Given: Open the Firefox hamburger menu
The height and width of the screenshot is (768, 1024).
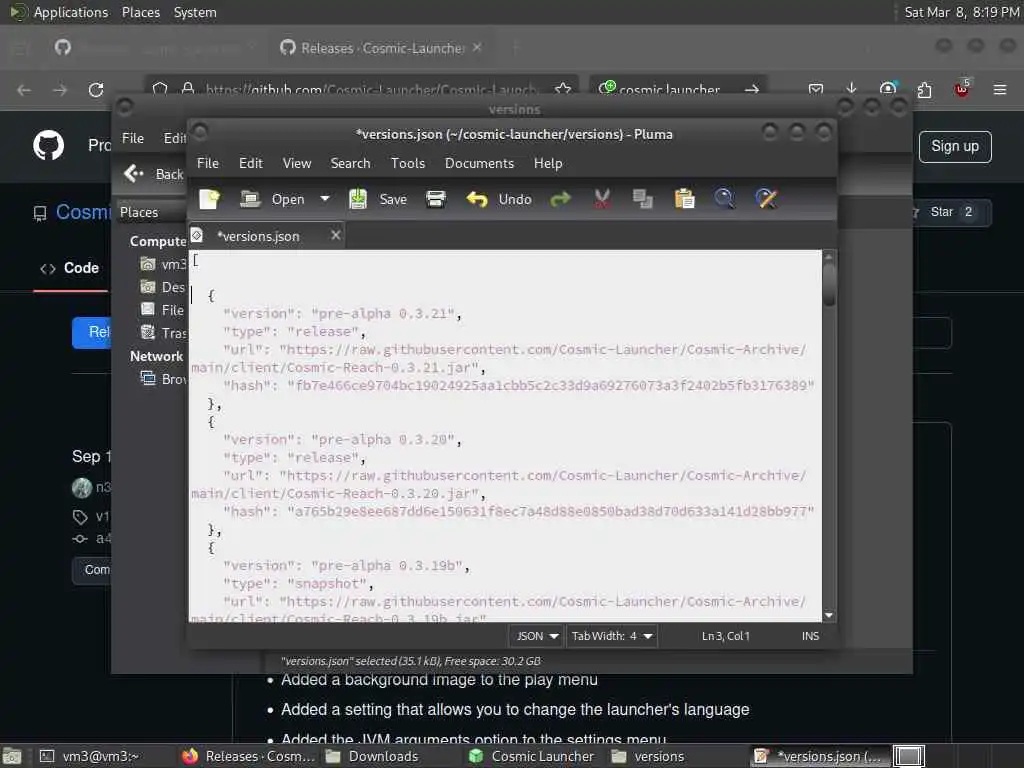Looking at the screenshot, I should pos(1000,89).
